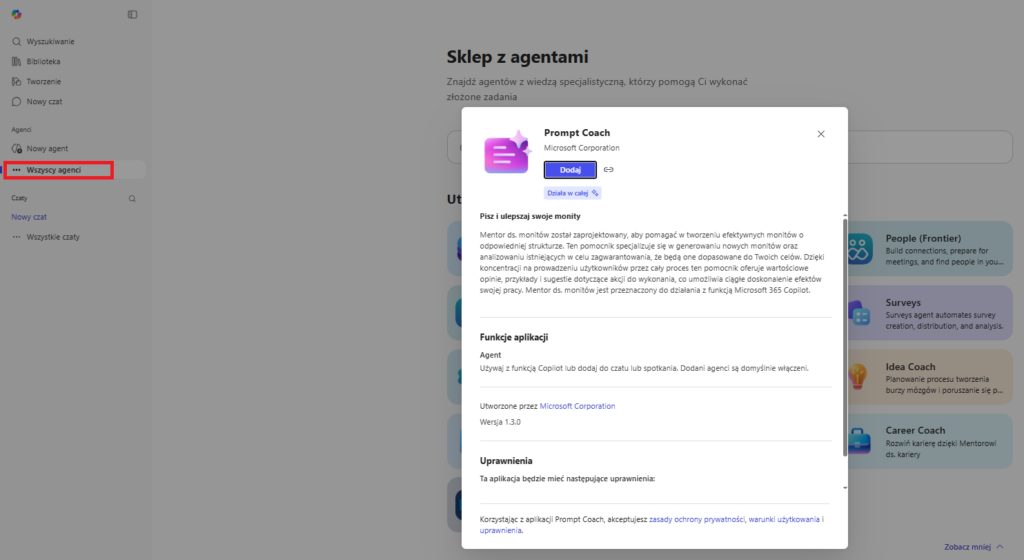Click the Surveys agent icon
Image resolution: width=1024 pixels, height=560 pixels.
[859, 313]
